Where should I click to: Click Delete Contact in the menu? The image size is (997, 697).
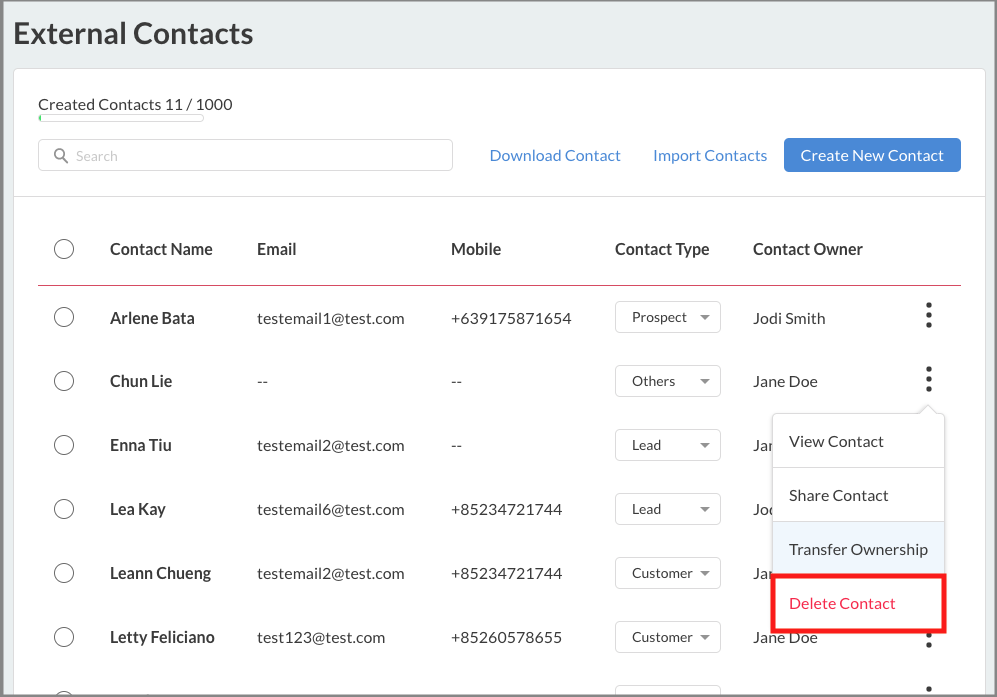pos(858,603)
